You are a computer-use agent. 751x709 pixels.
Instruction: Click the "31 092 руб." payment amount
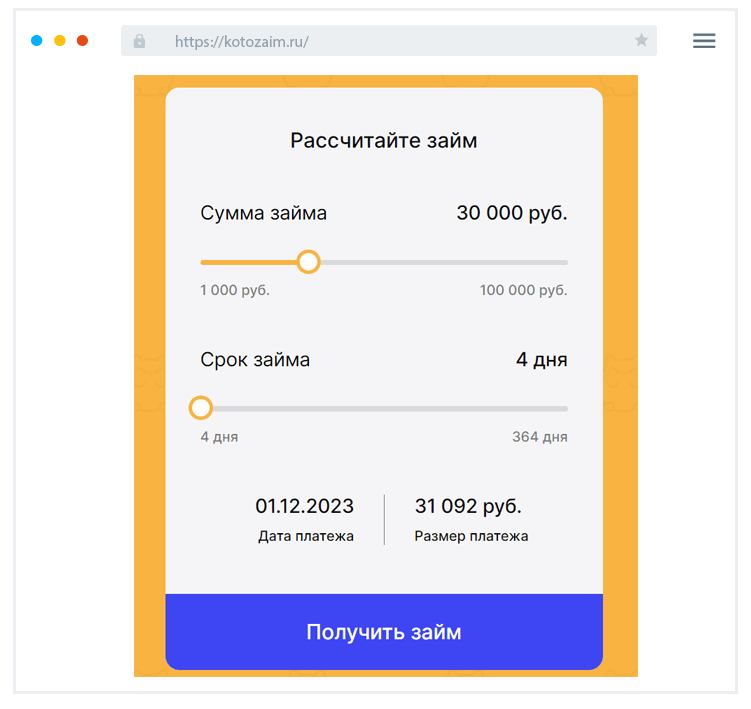pos(468,506)
